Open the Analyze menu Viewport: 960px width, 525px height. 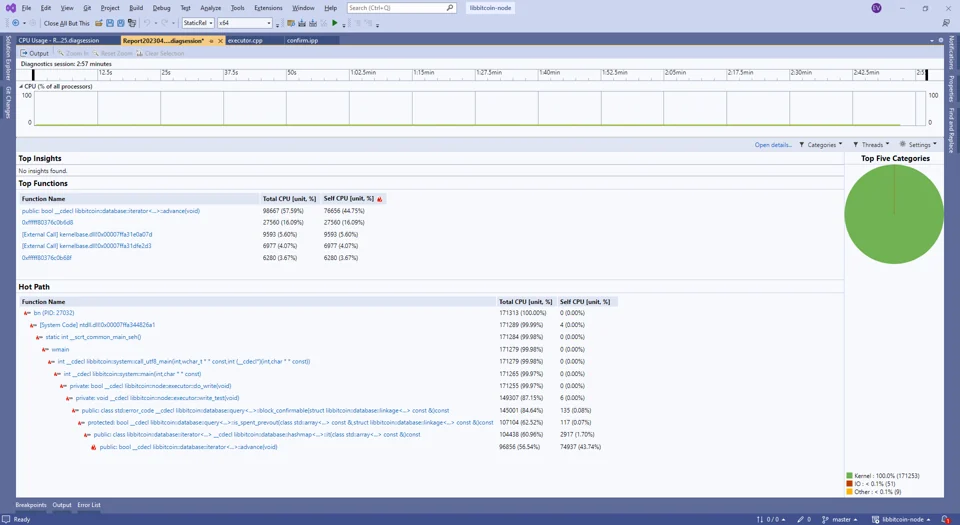(211, 8)
